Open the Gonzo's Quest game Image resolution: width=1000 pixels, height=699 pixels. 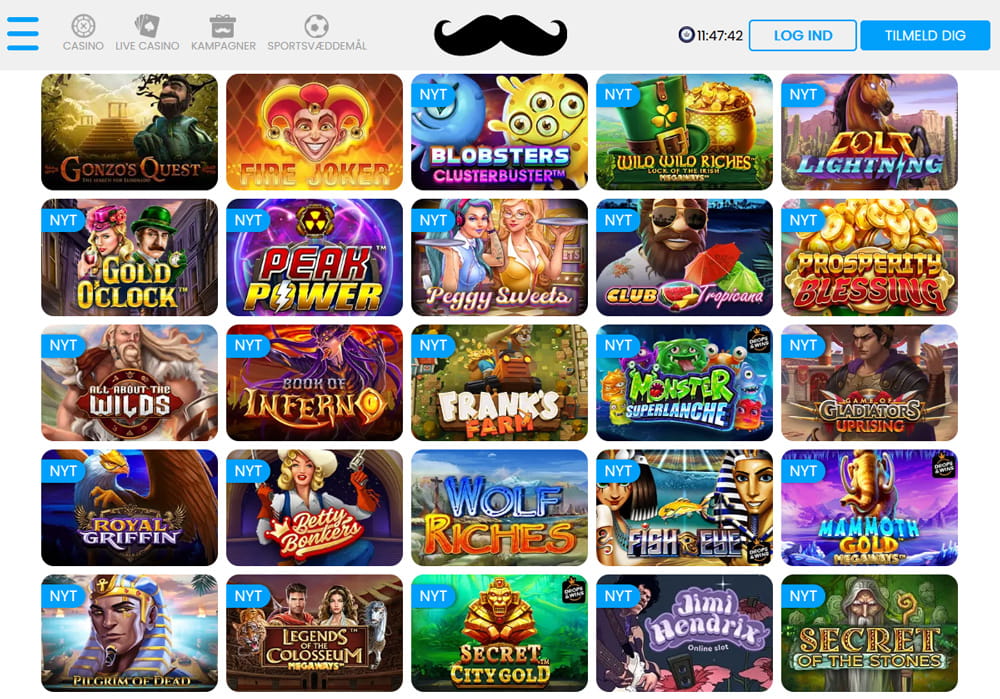(129, 132)
